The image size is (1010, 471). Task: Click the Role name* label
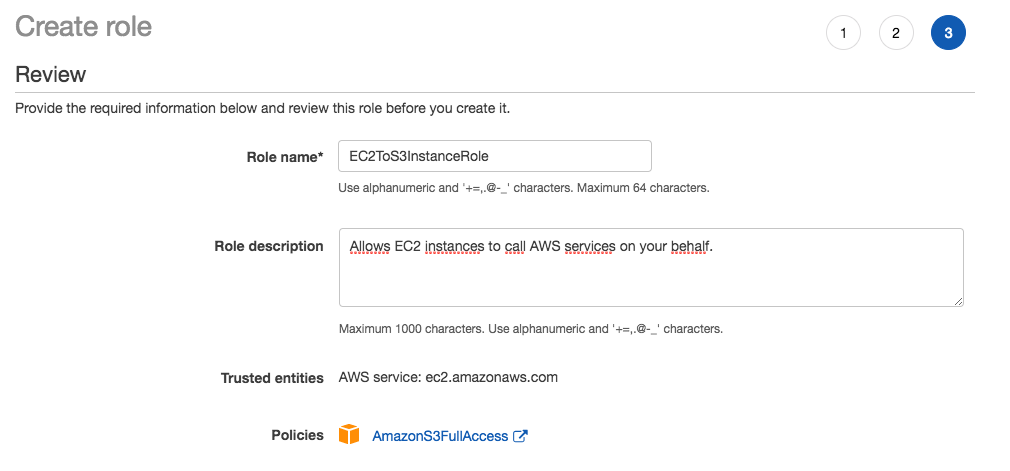coord(285,157)
